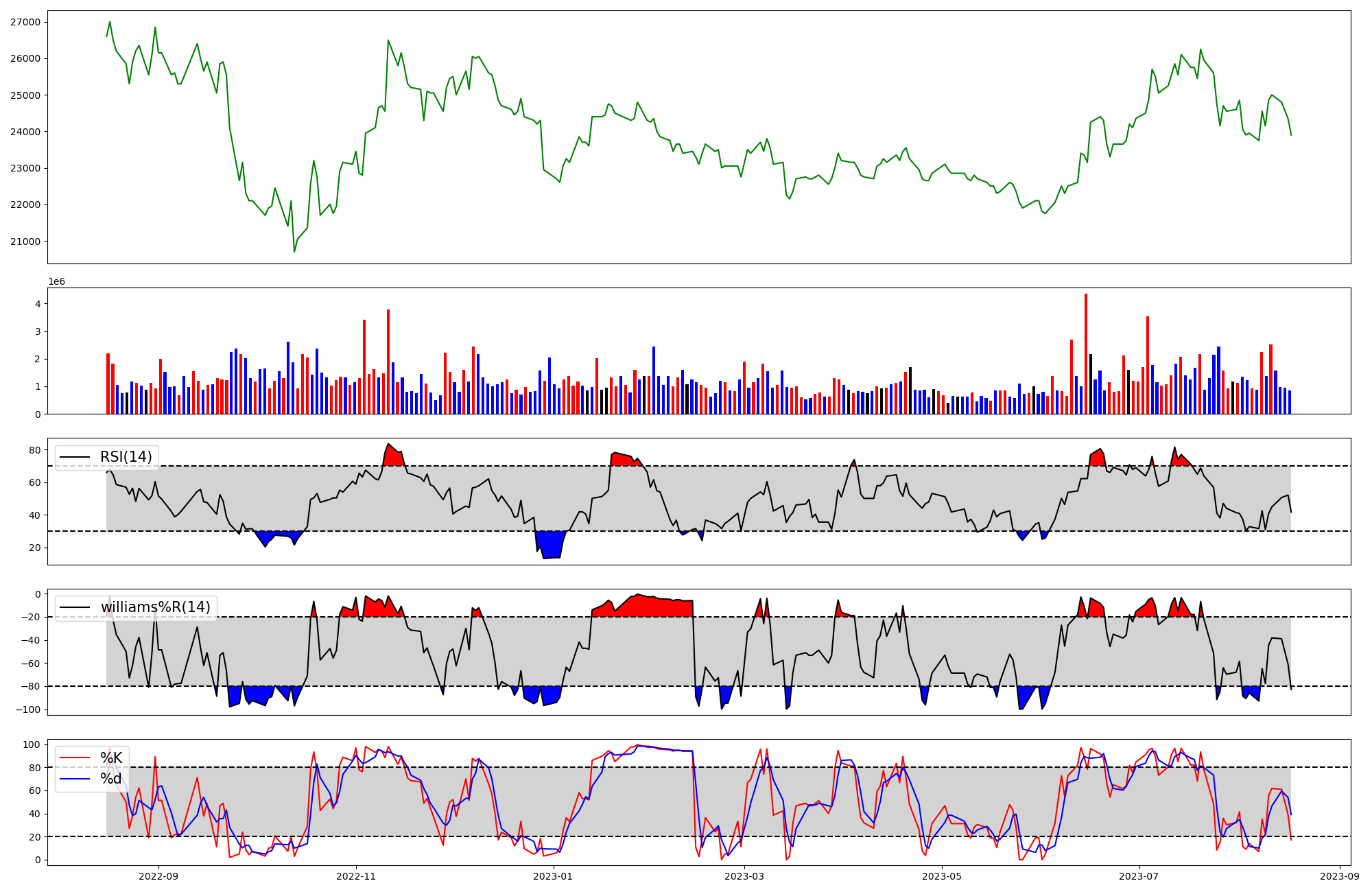This screenshot has height=892, width=1372.
Task: Click the 2023-09 date tick label
Action: [1340, 876]
